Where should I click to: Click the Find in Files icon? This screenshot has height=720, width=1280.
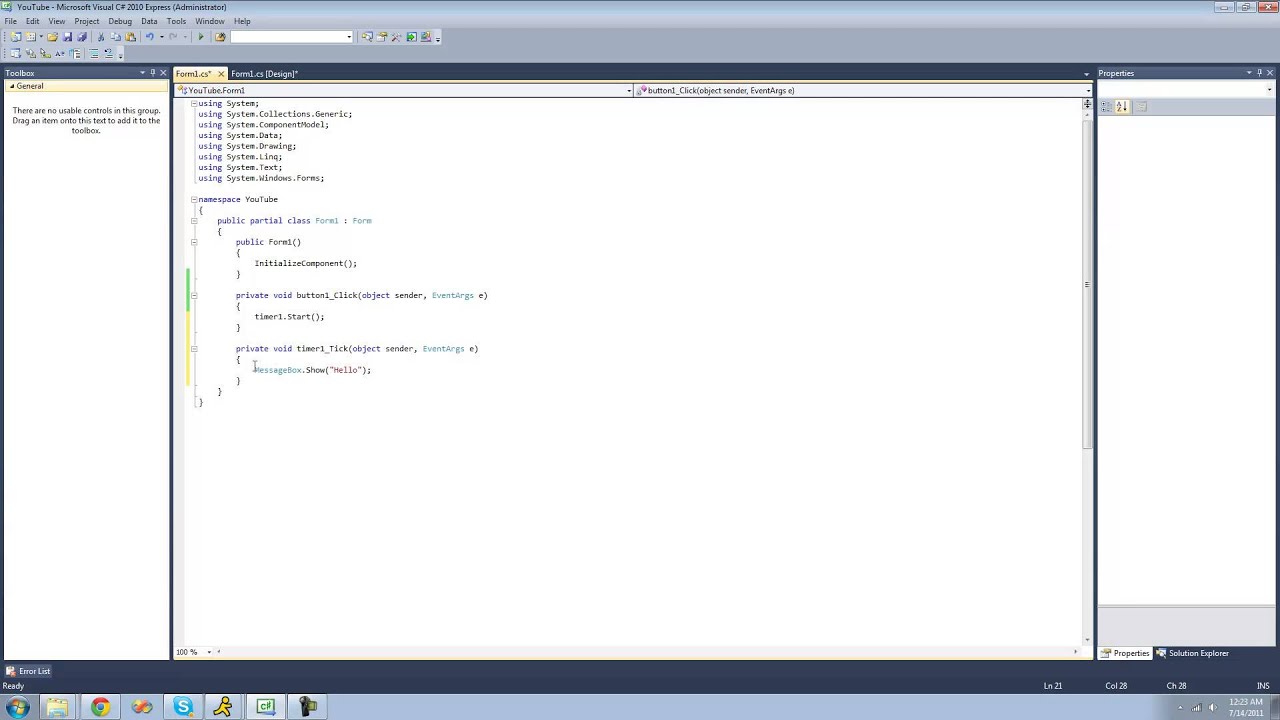pos(220,37)
